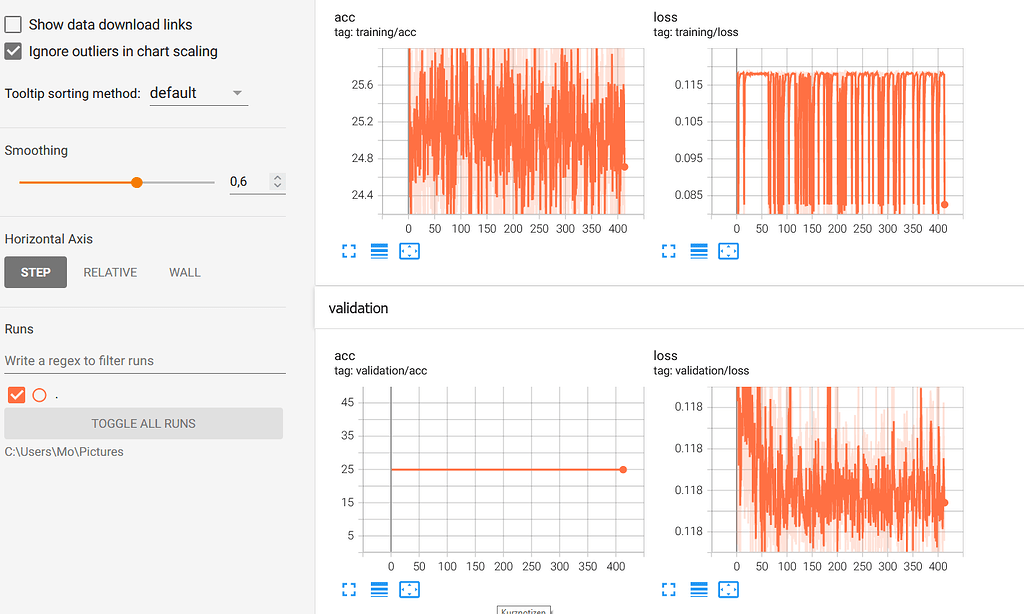
Task: Fit training/loss chart domain to data
Action: click(x=728, y=251)
